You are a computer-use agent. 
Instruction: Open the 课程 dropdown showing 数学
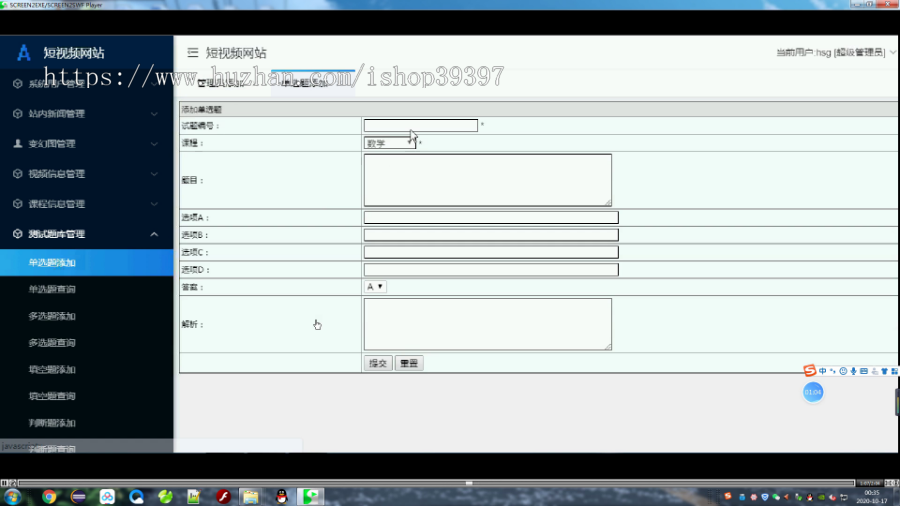point(390,143)
